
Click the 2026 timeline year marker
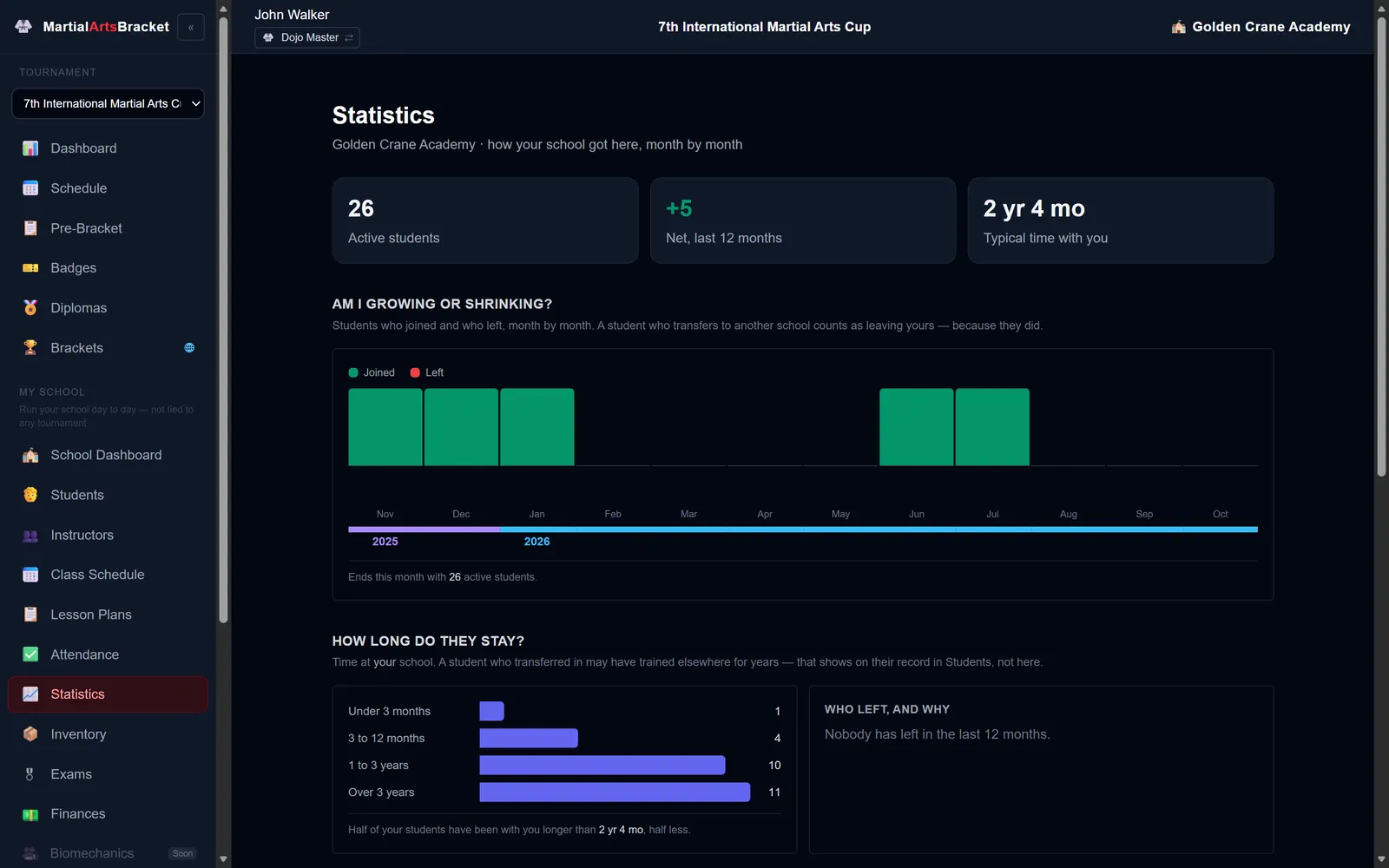pyautogui.click(x=537, y=542)
